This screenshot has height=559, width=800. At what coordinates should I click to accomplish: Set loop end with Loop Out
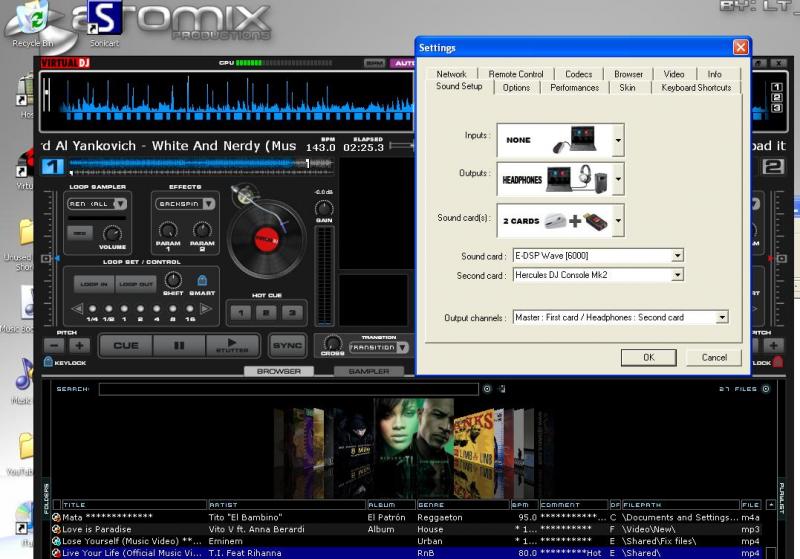pyautogui.click(x=136, y=284)
